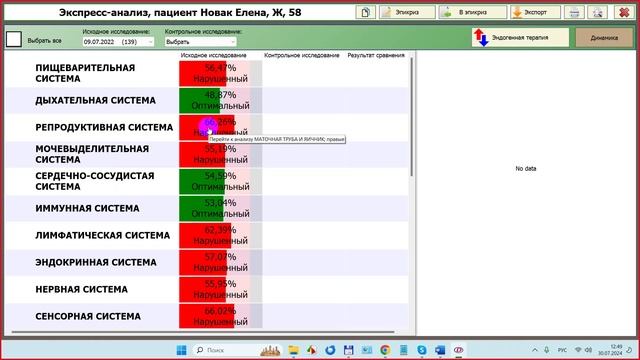Image resolution: width=640 pixels, height=360 pixels.
Task: Open the clock showing 12:49
Action: click(x=610, y=350)
